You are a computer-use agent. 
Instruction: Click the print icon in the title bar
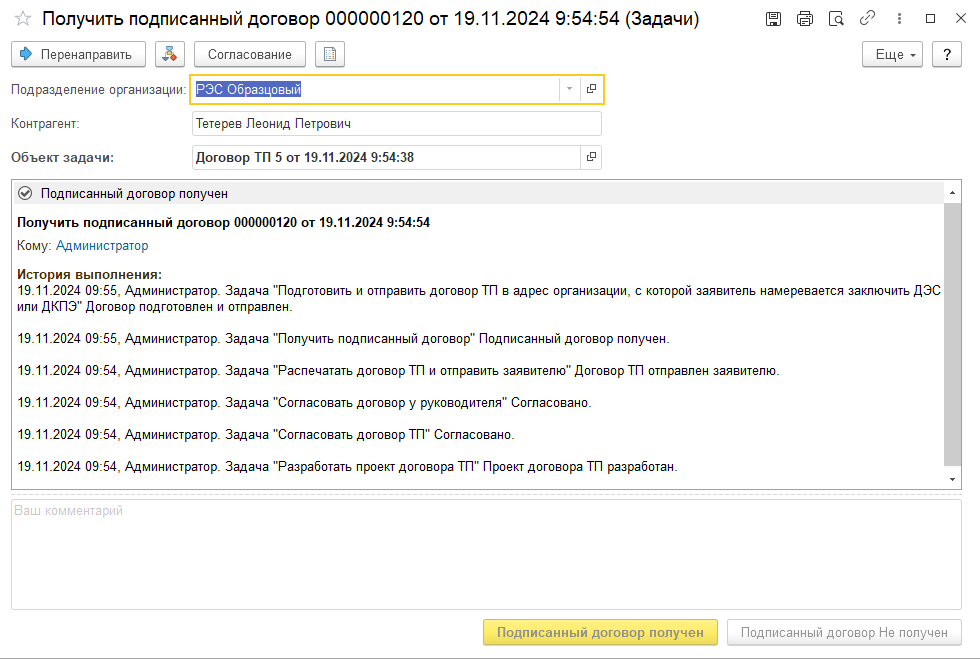[x=804, y=19]
